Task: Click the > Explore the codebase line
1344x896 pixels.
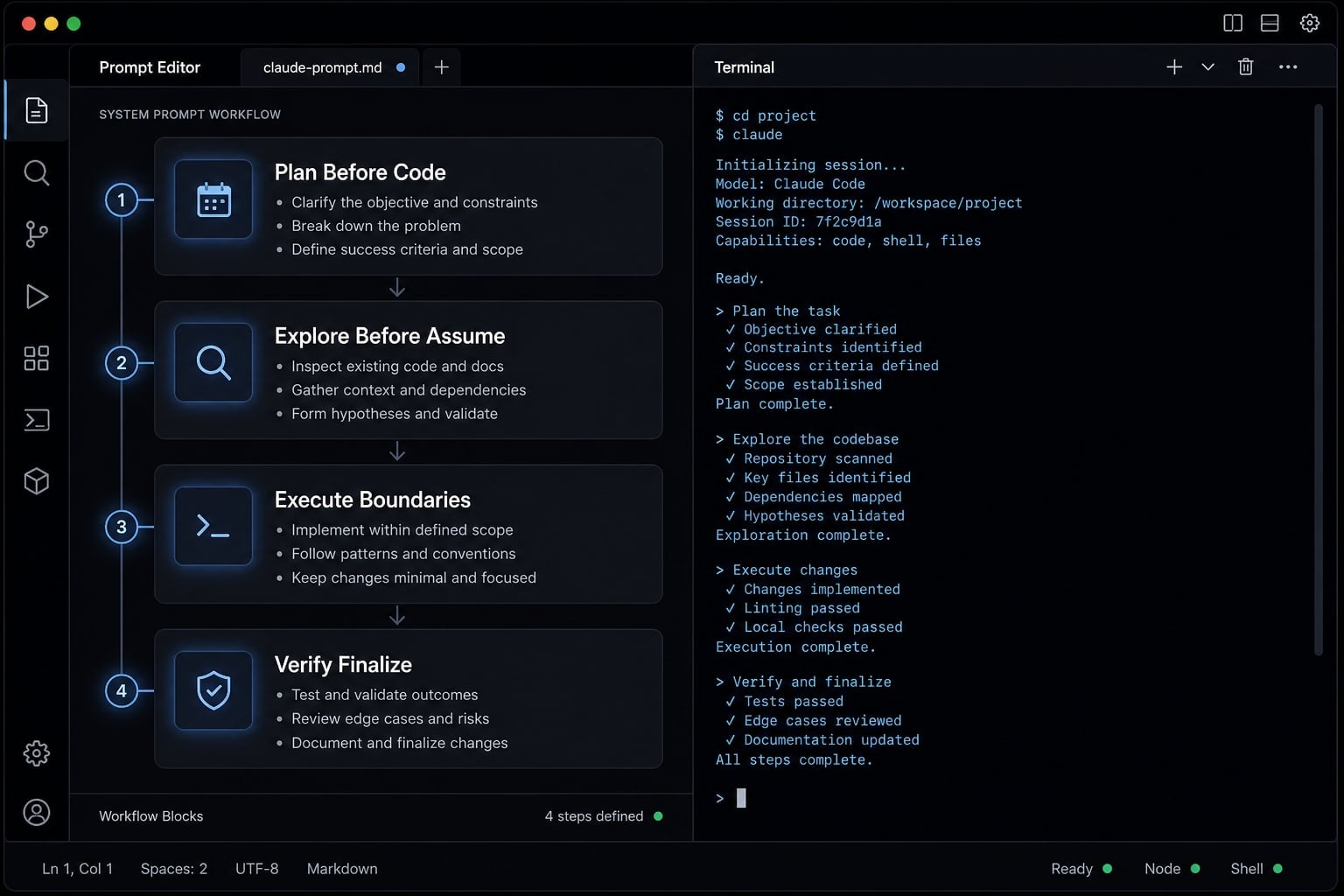Action: pyautogui.click(x=807, y=439)
